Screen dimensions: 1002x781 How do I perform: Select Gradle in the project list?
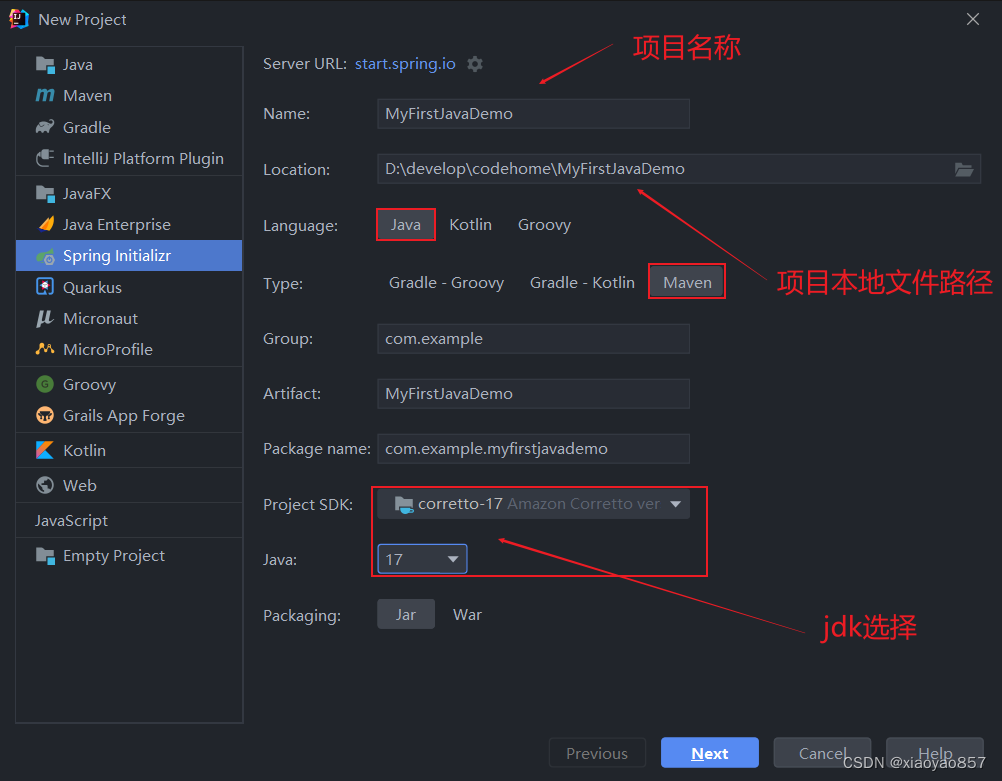click(129, 127)
